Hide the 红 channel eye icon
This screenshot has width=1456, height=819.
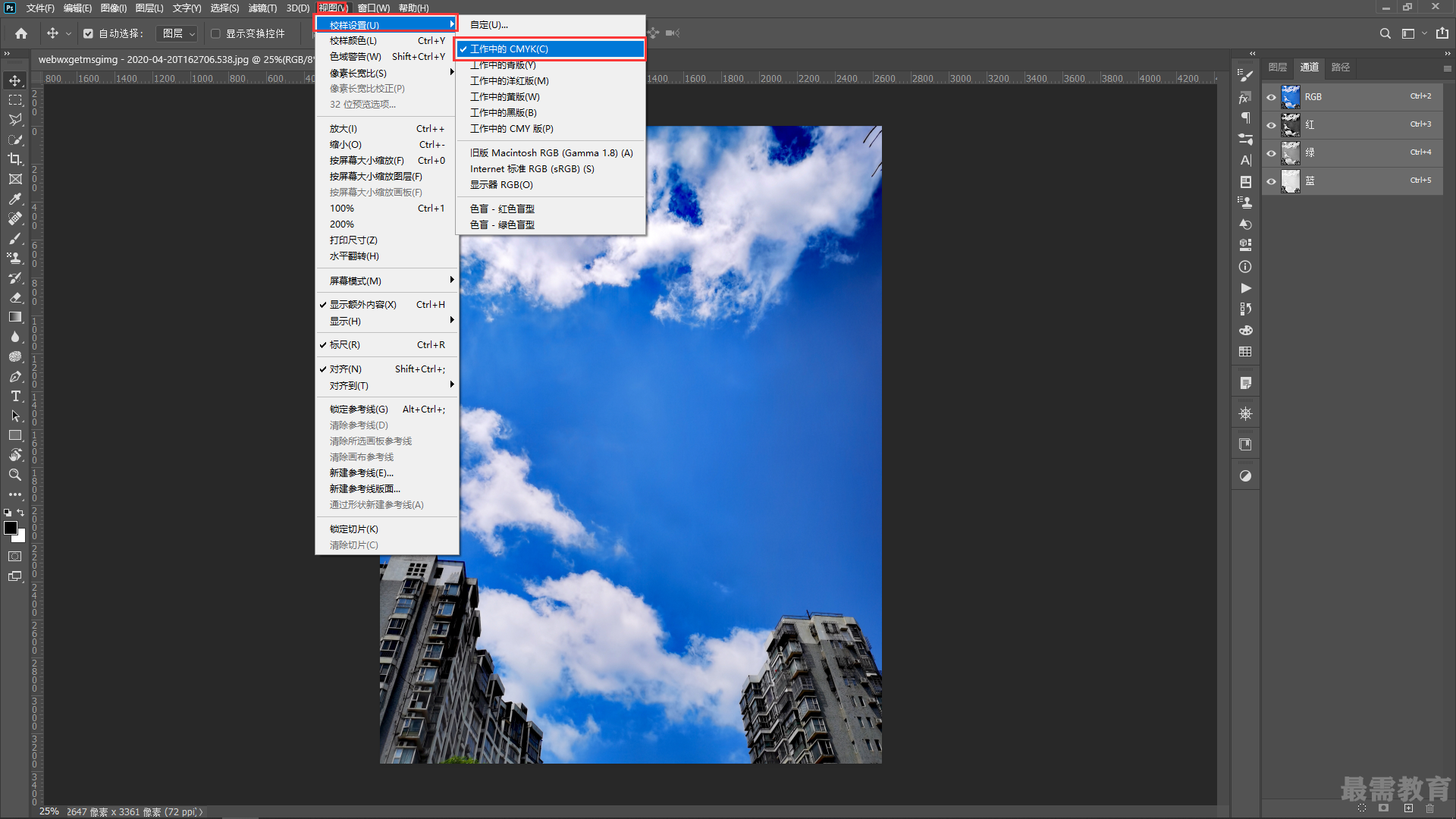pos(1272,125)
